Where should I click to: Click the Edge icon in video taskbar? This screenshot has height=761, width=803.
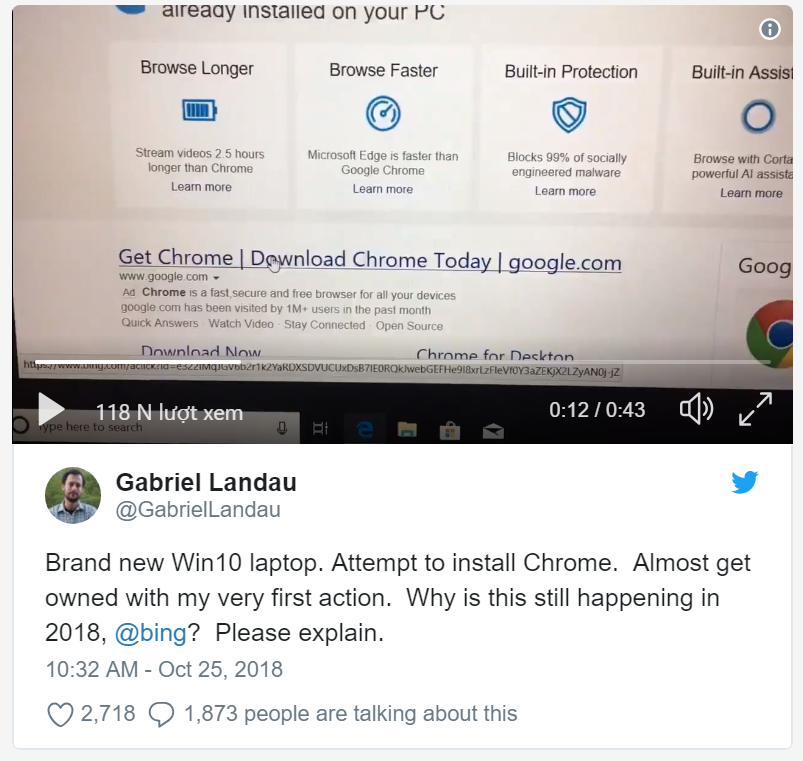click(x=365, y=430)
